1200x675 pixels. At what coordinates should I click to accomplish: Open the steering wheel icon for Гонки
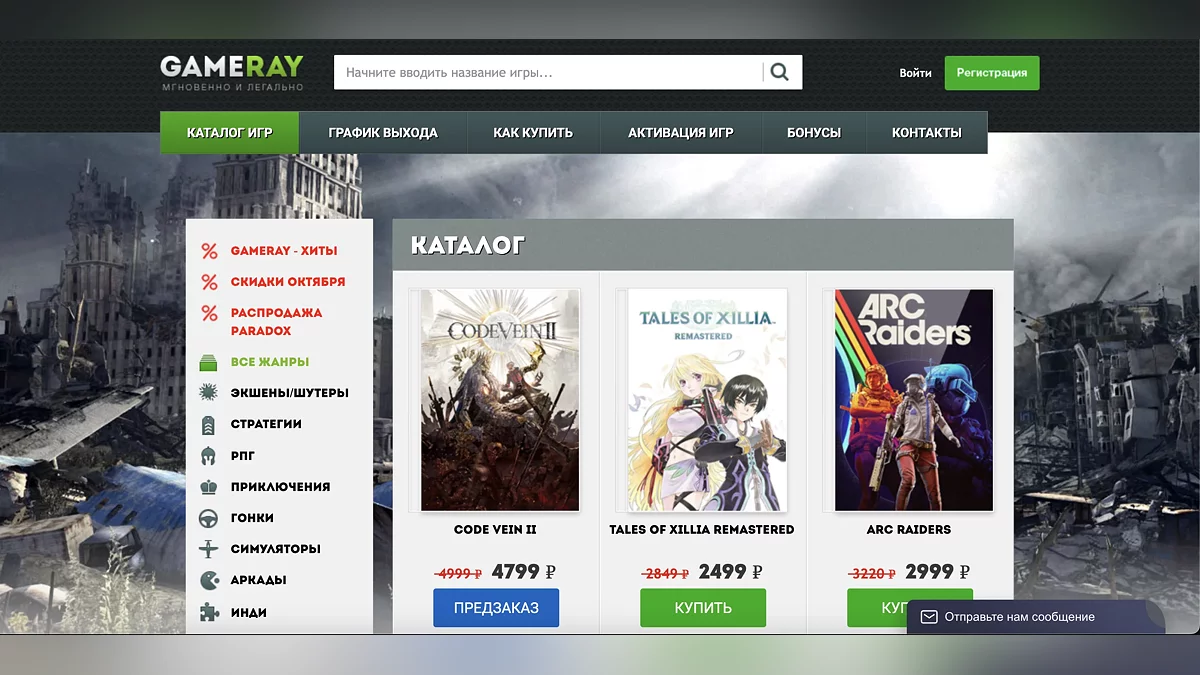point(209,518)
